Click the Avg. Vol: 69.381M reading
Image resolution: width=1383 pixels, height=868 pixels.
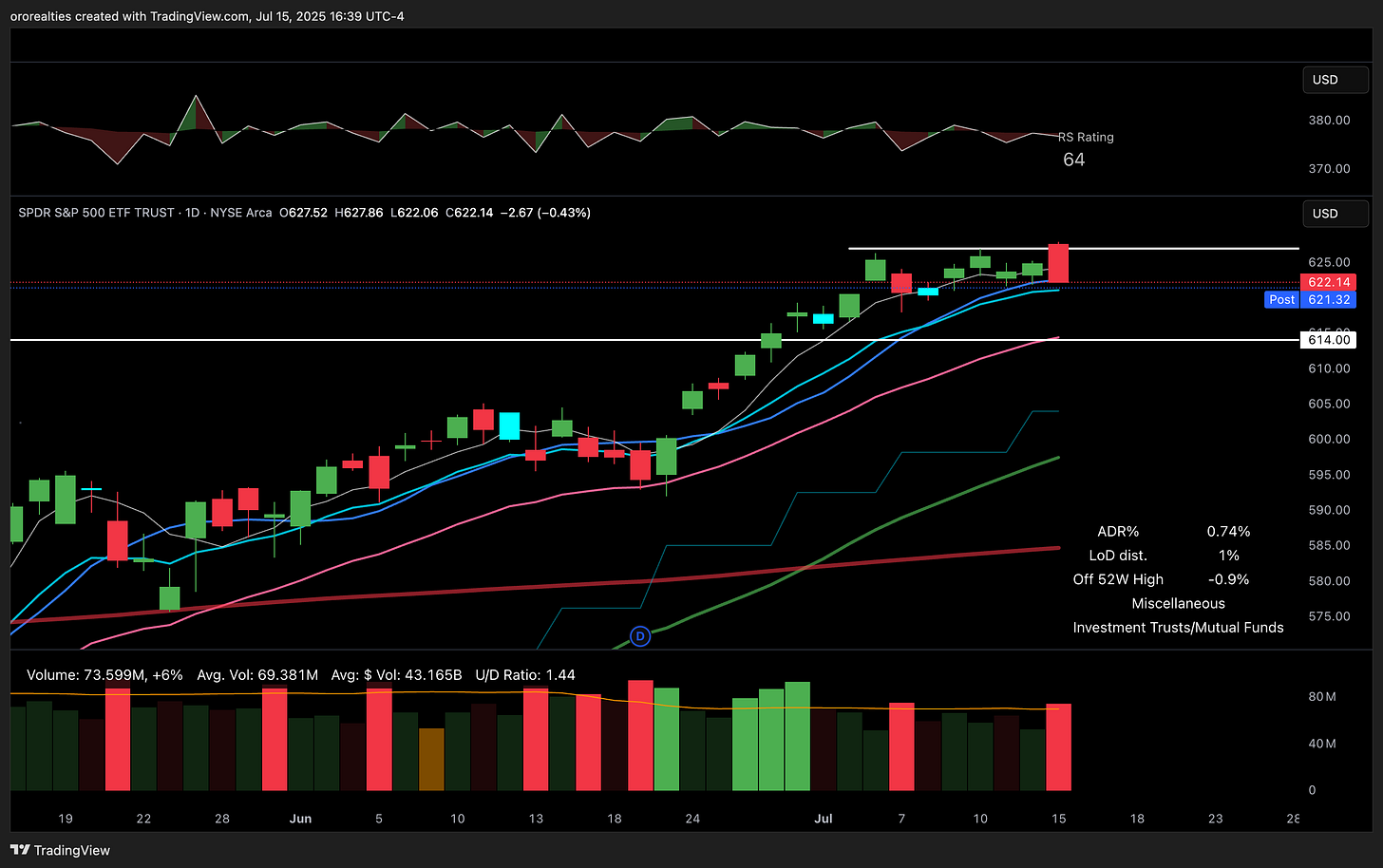tap(257, 674)
